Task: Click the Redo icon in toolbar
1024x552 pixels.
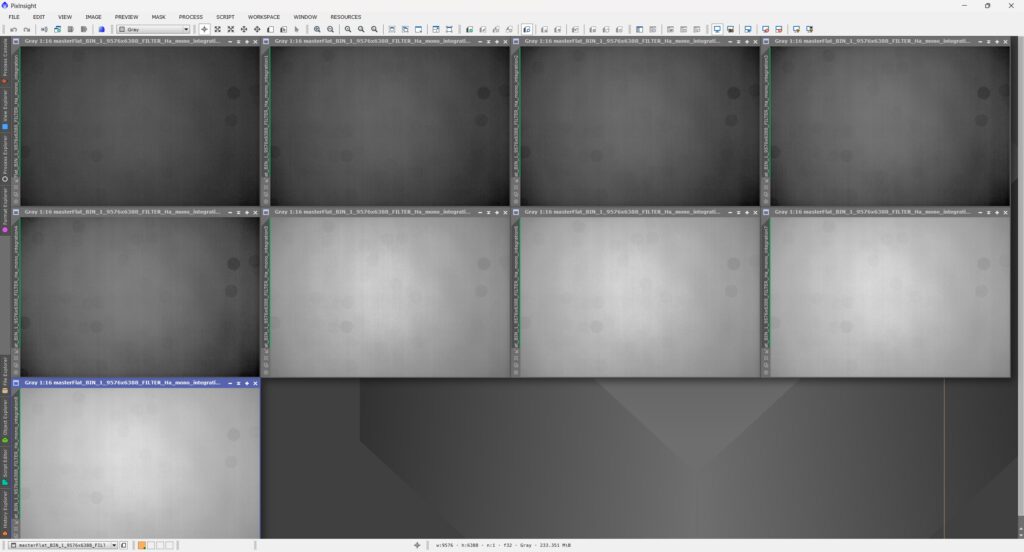Action: pyautogui.click(x=27, y=29)
